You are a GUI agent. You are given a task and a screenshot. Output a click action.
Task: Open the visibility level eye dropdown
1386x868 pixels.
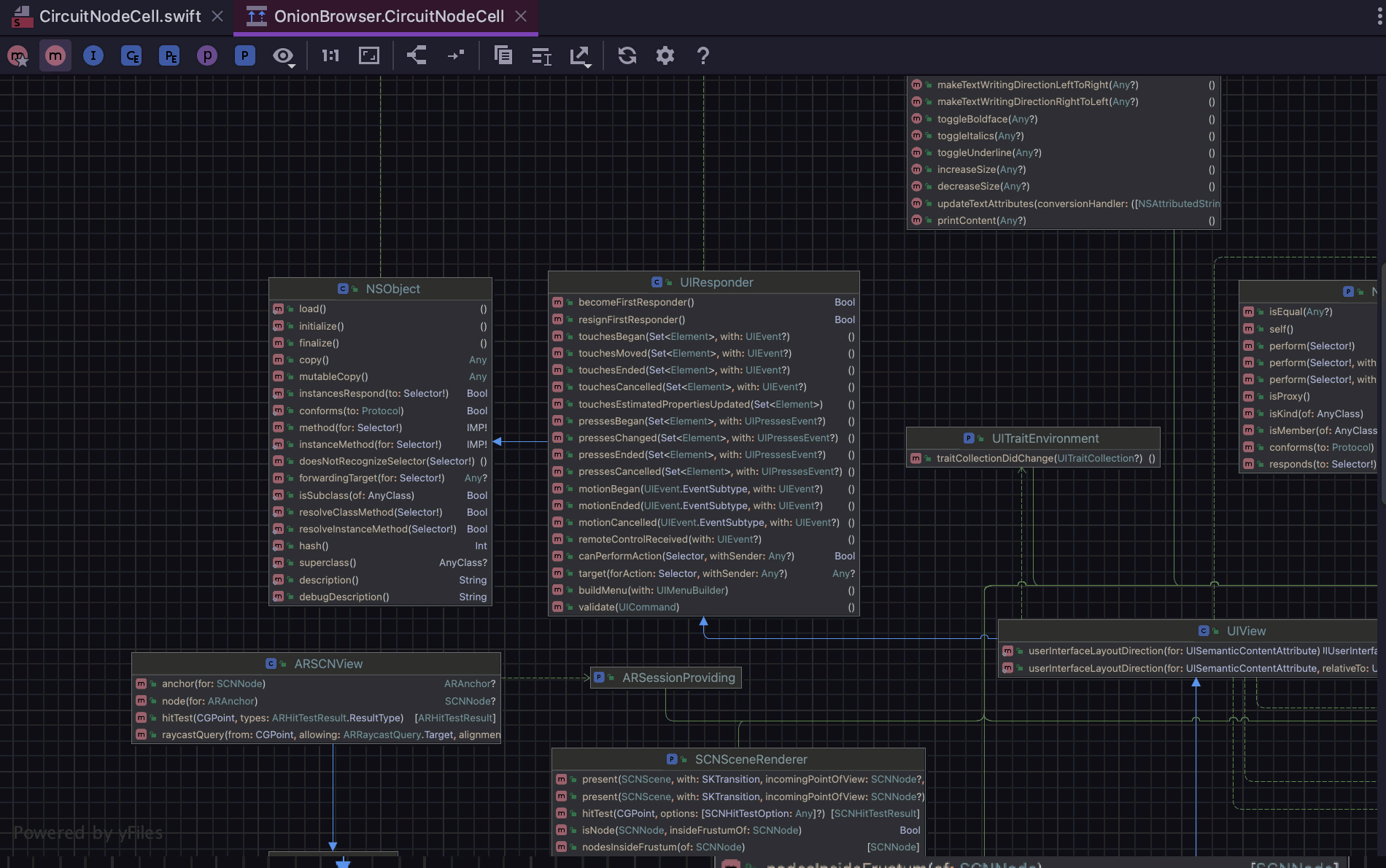283,56
